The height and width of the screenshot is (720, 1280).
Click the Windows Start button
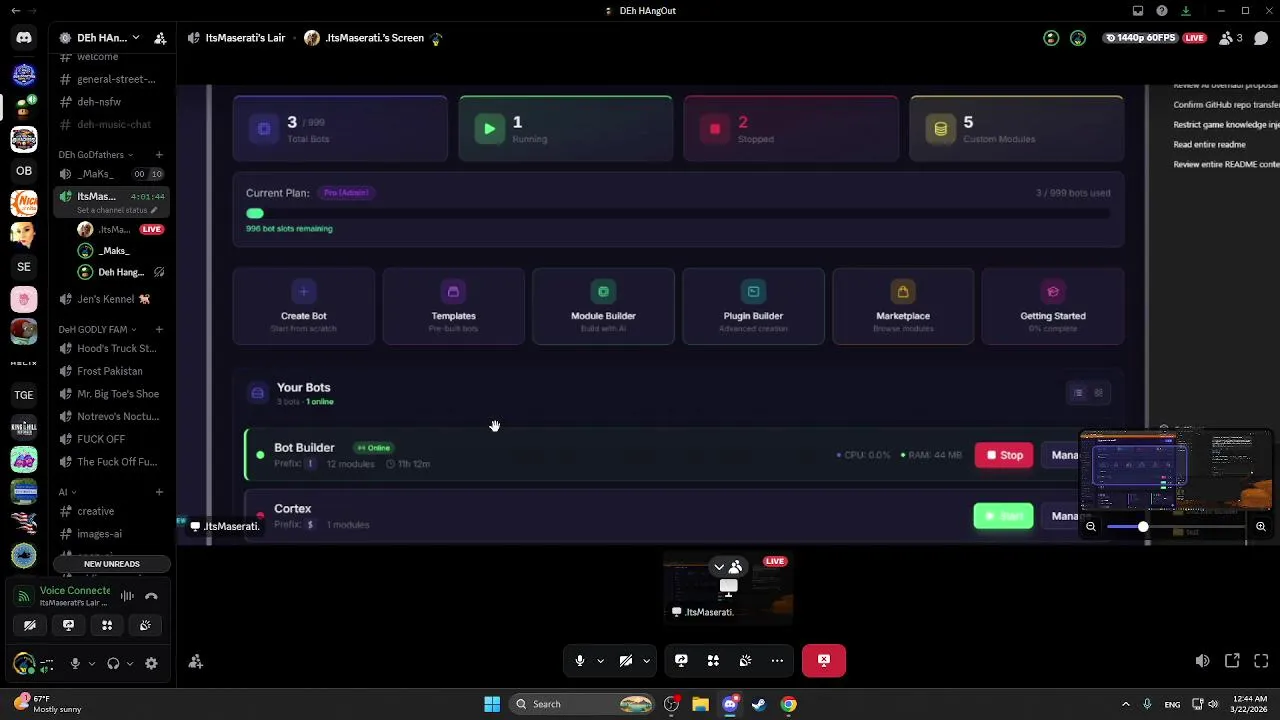click(492, 704)
